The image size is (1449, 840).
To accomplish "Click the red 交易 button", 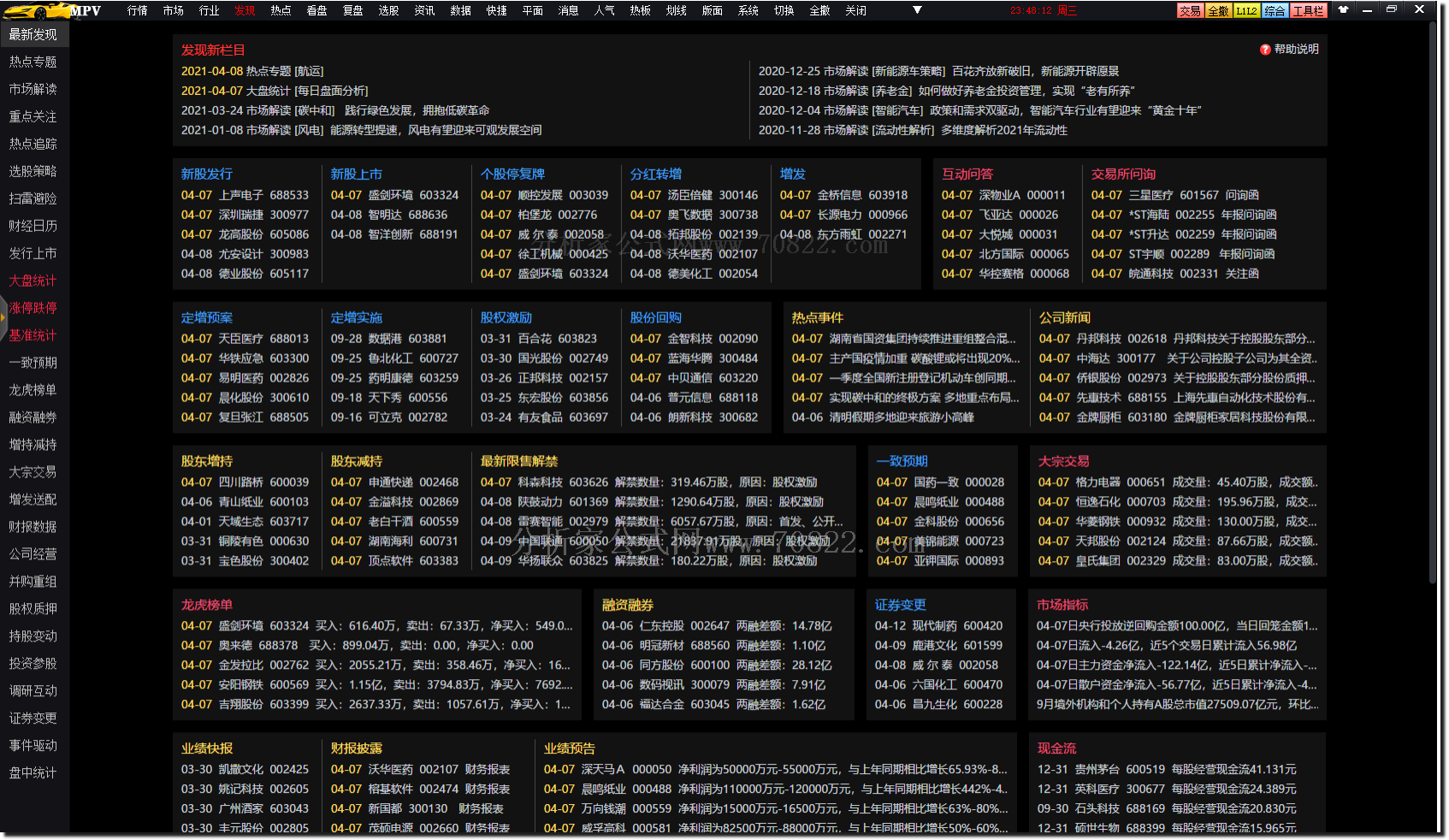I will [1190, 11].
